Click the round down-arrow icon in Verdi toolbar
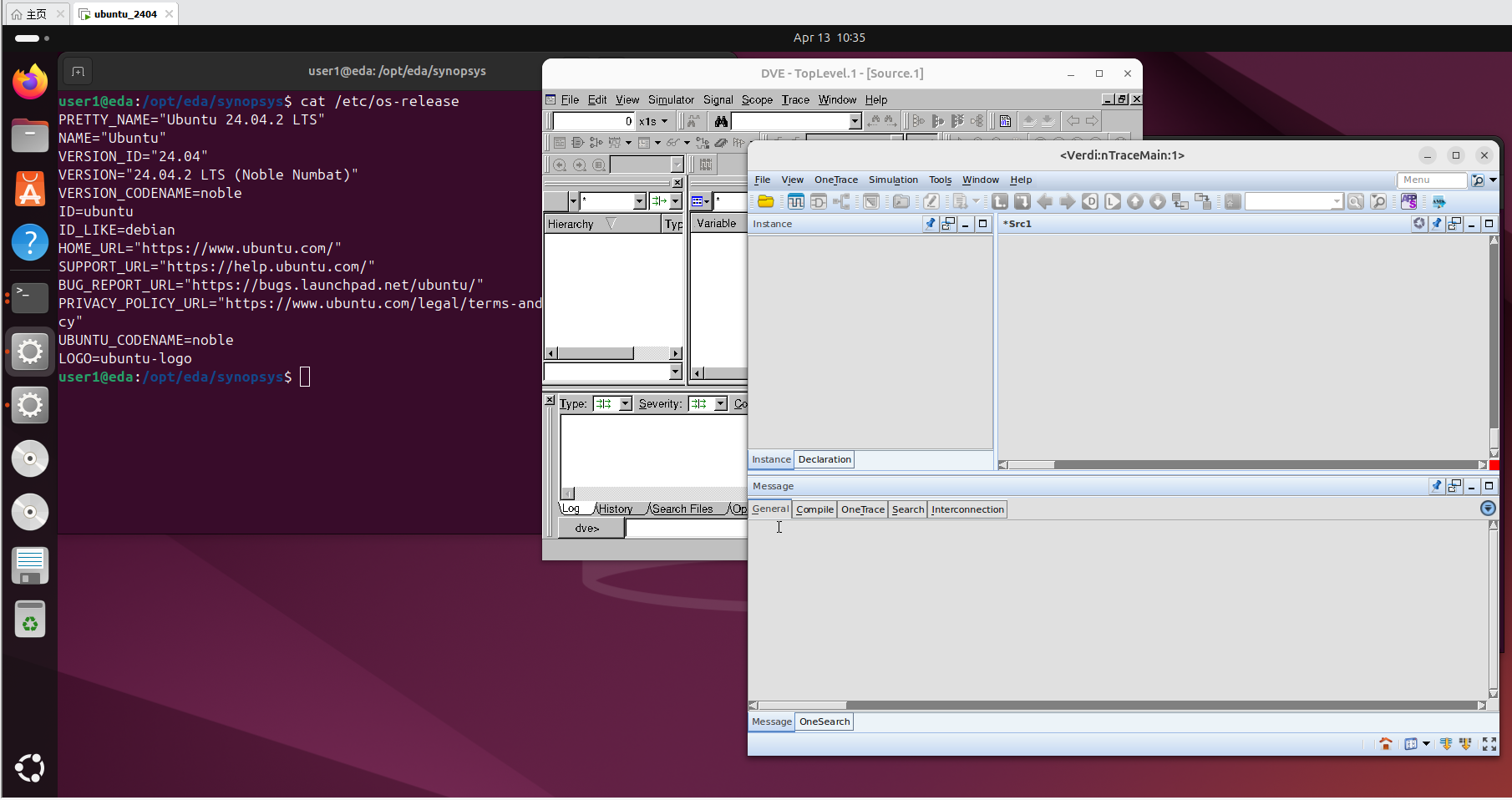Screen dimensions: 1512x800 click(x=1158, y=201)
